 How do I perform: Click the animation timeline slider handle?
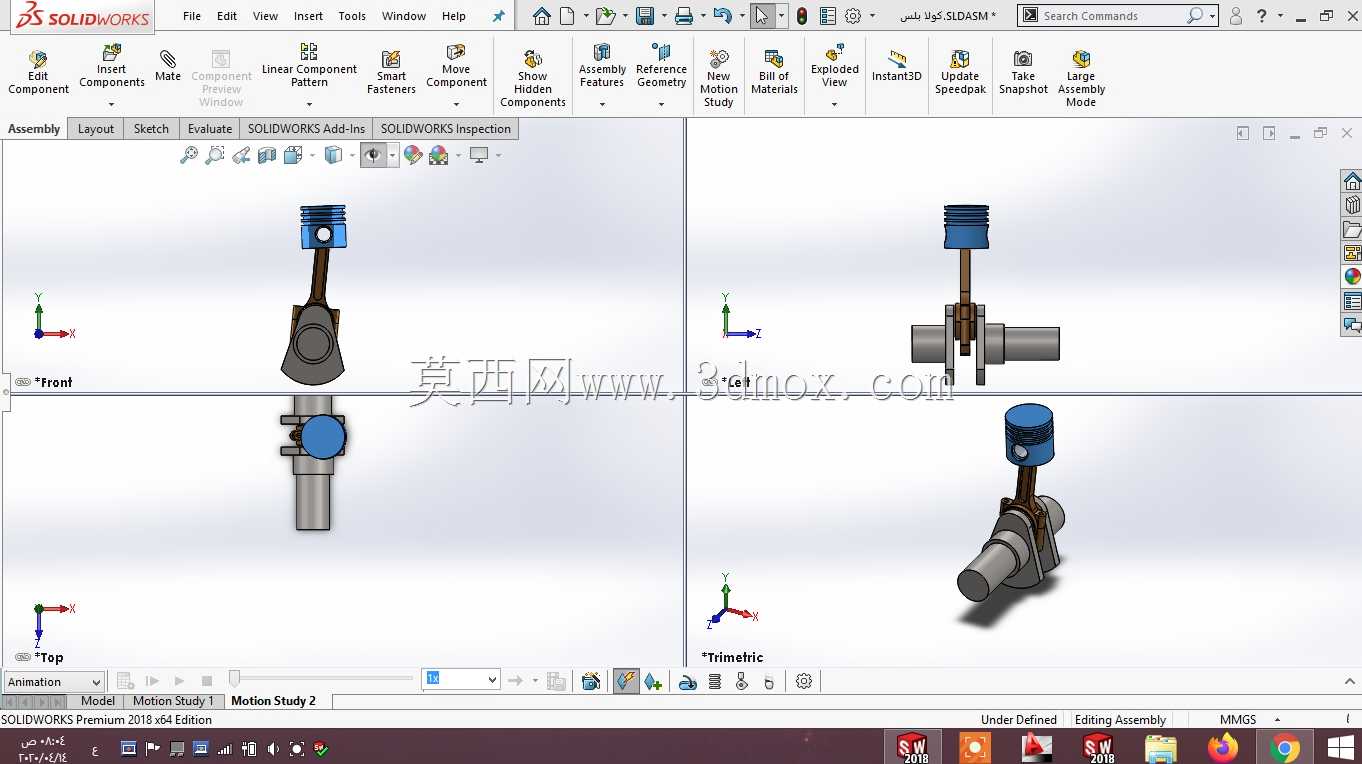click(x=234, y=678)
